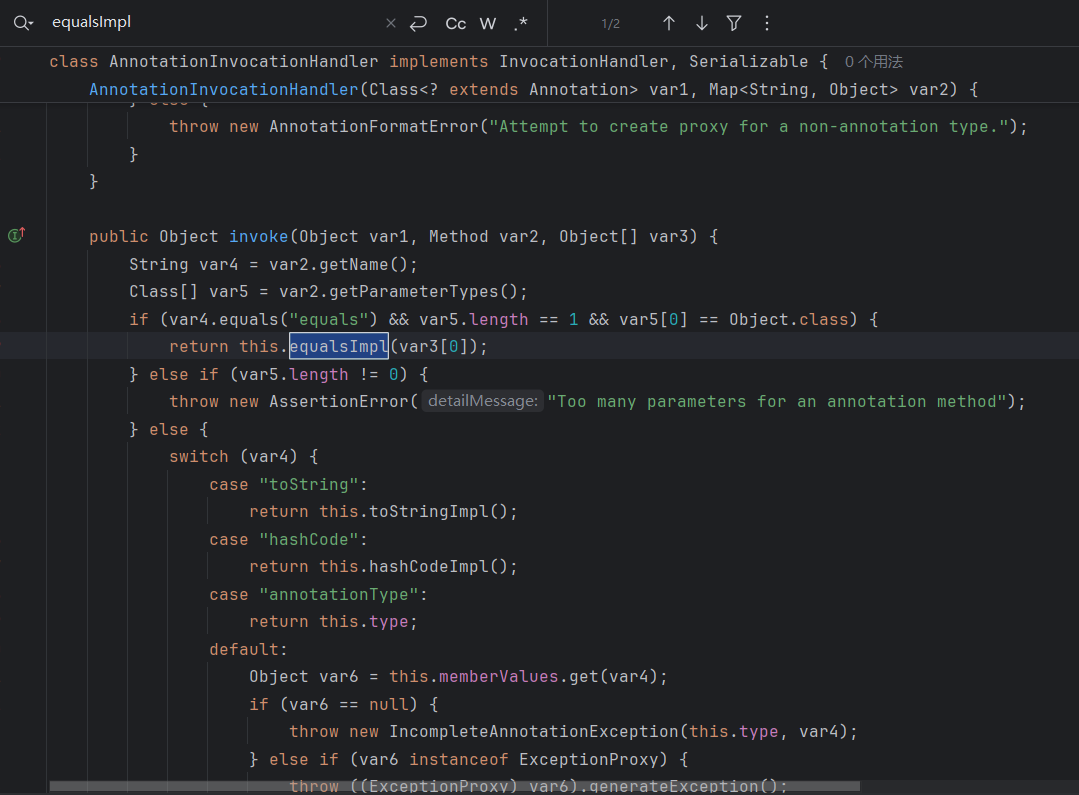The image size is (1079, 795).
Task: Enable regex (.*) search option
Action: point(521,23)
